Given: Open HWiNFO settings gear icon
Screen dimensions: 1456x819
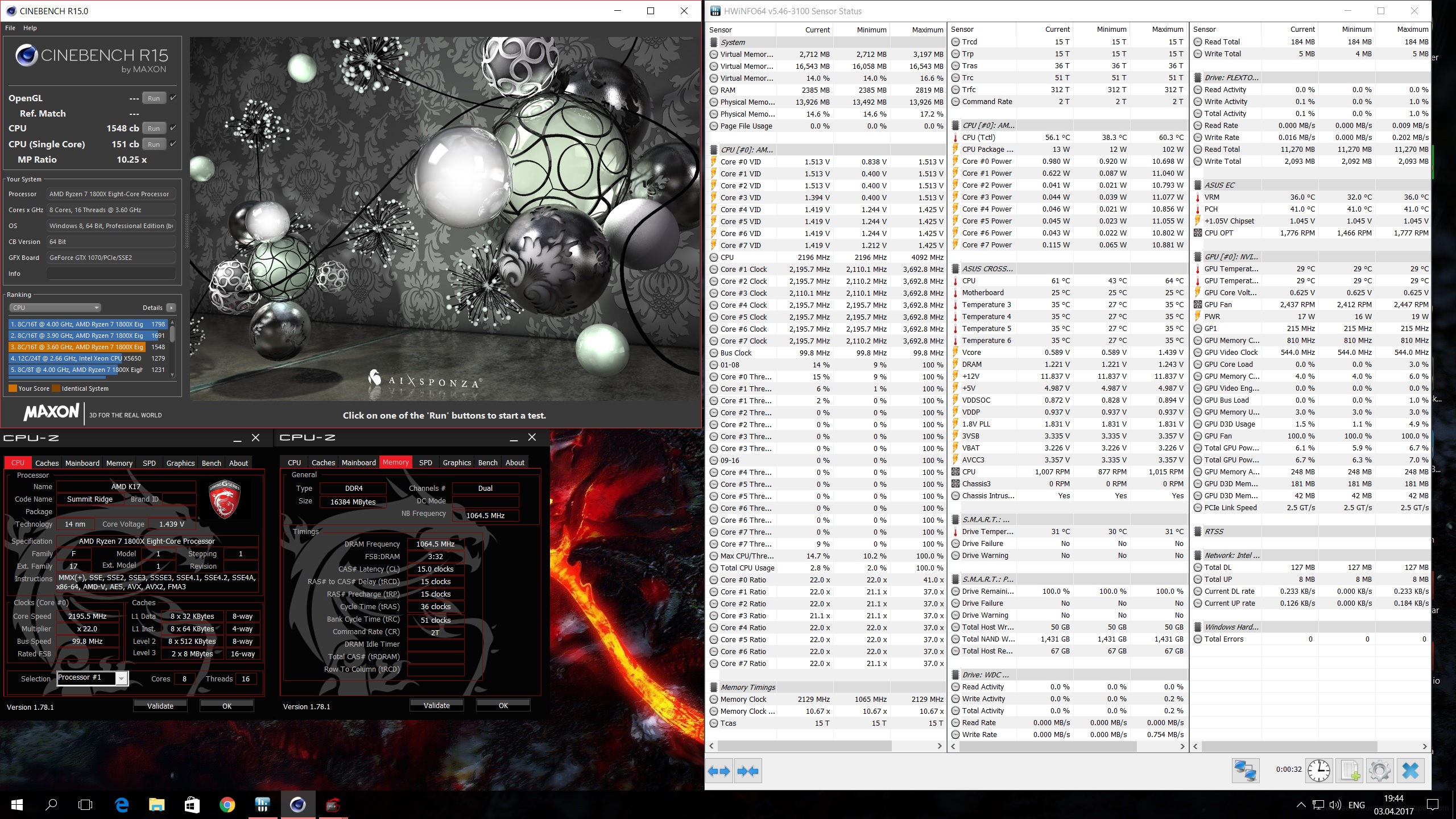Looking at the screenshot, I should (x=1380, y=771).
